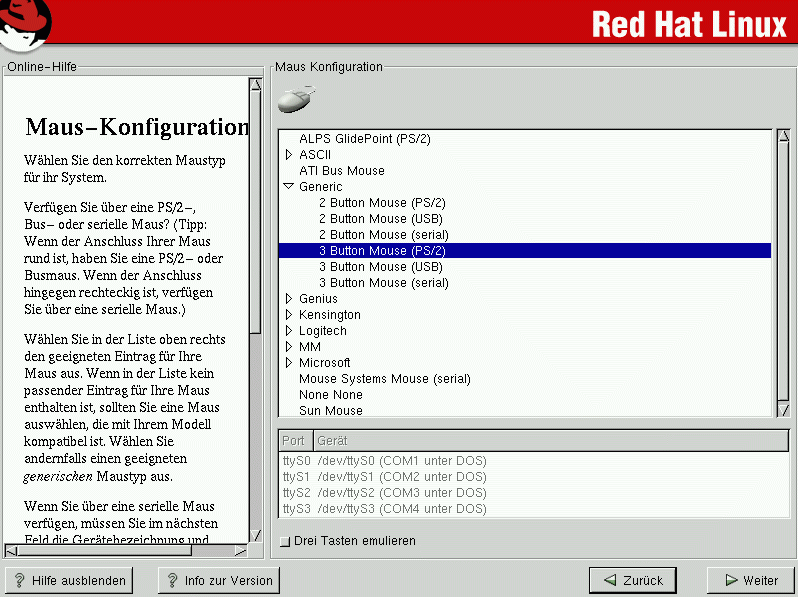This screenshot has width=798, height=597.
Task: Expand the Microsoft mouse category
Action: click(289, 363)
